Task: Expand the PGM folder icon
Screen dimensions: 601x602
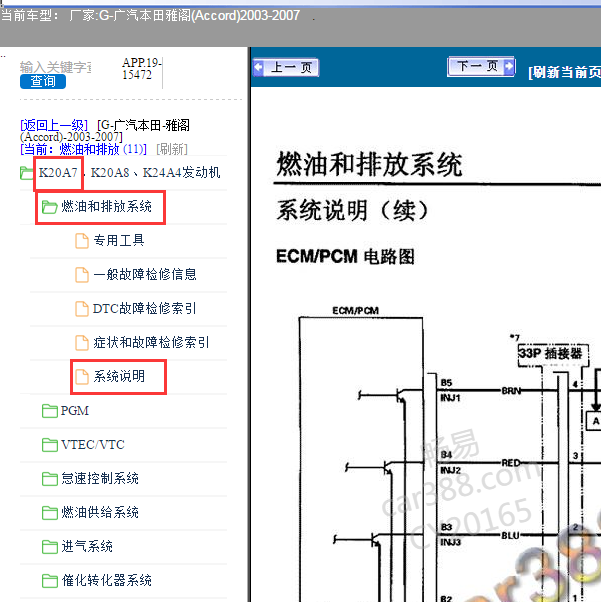Action: pos(50,411)
